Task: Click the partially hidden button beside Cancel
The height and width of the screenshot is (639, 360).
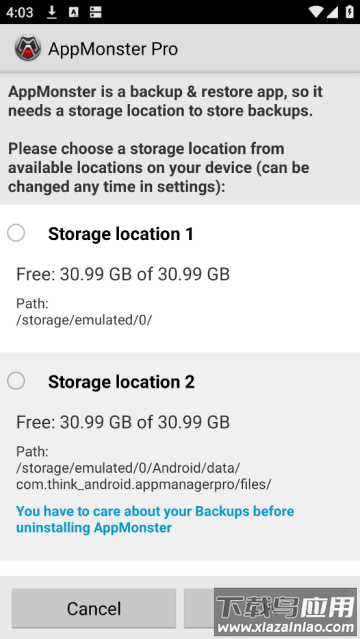Action: 199,608
